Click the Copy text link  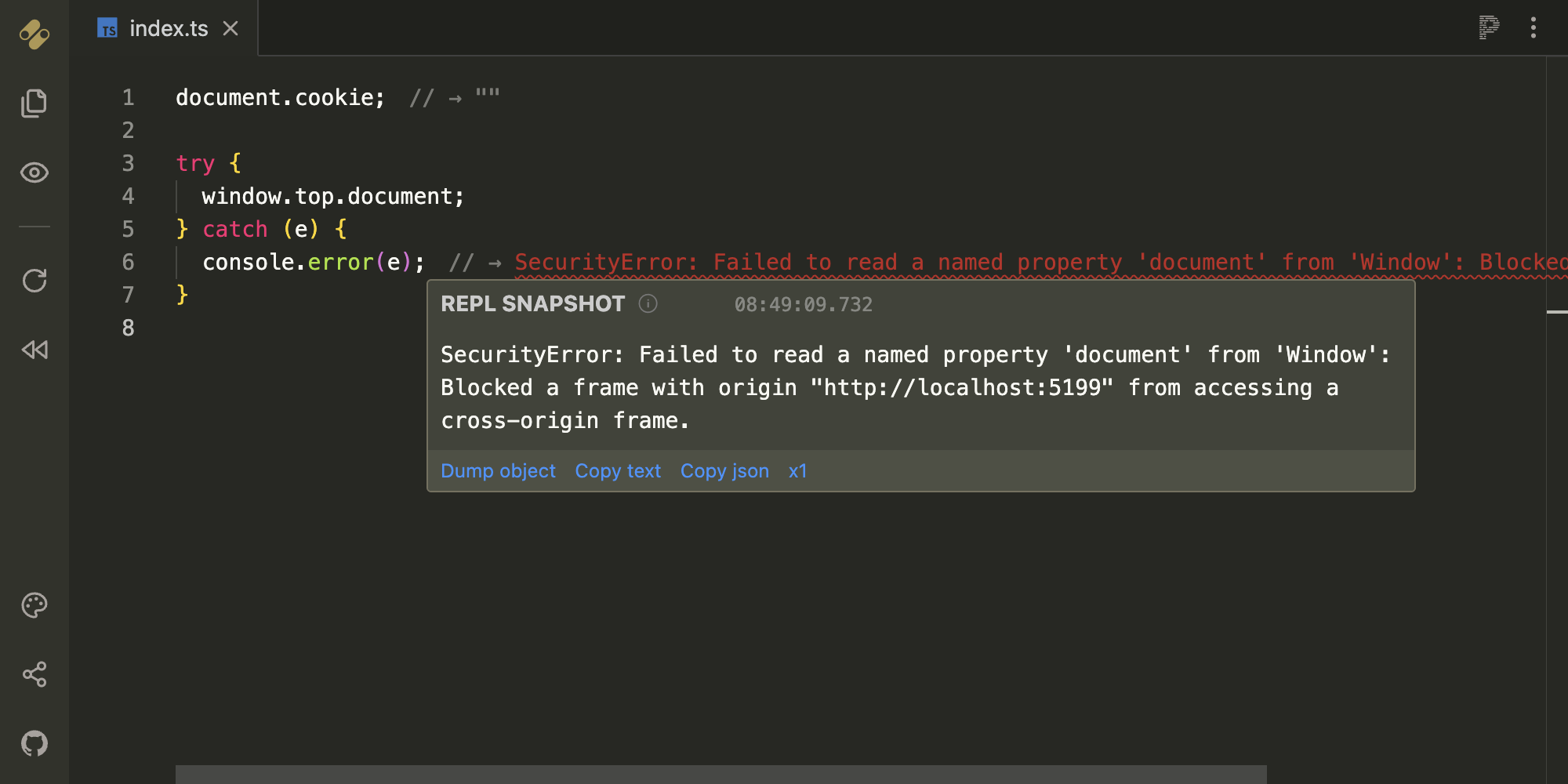(618, 471)
